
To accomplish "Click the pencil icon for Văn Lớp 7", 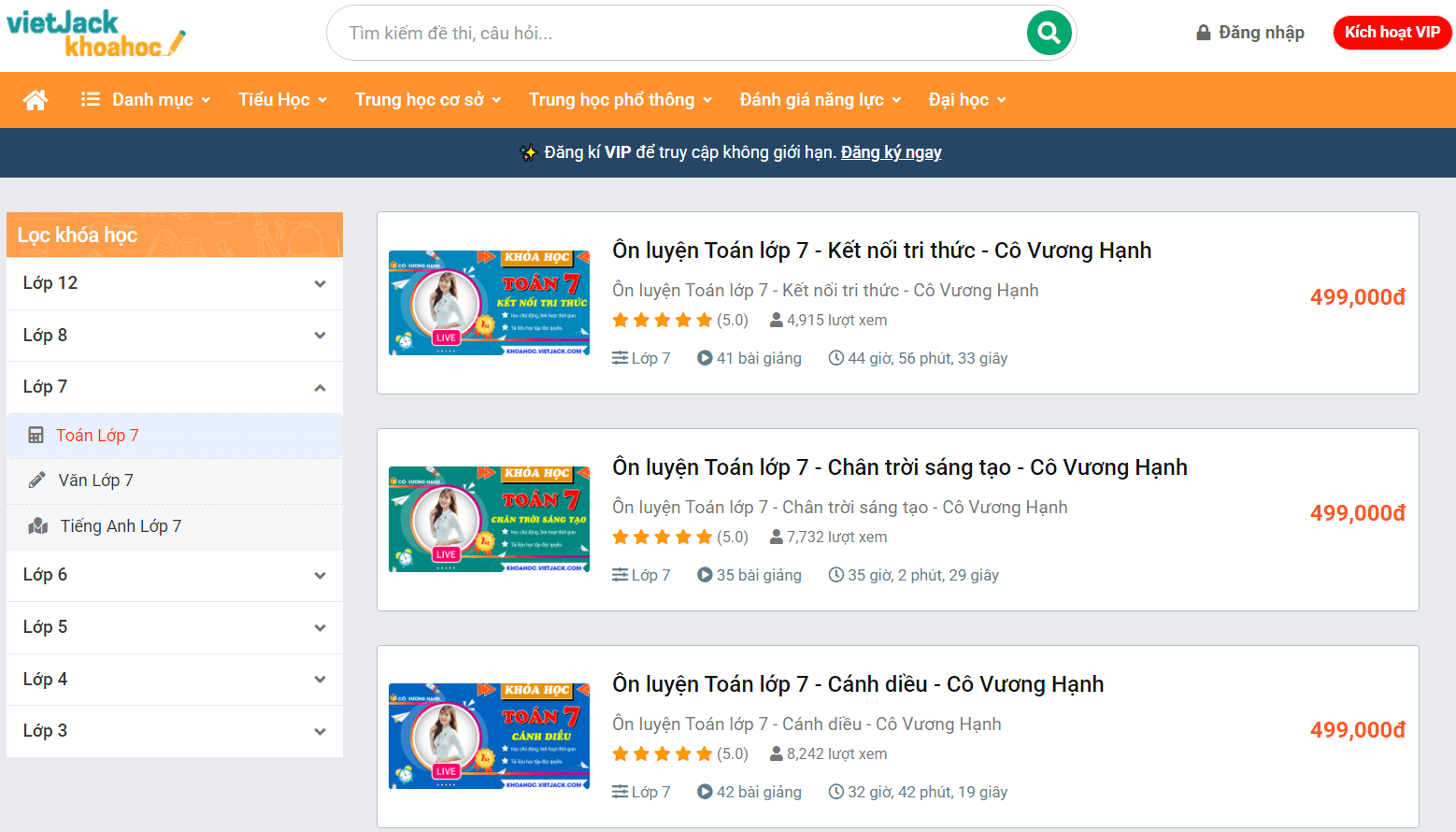I will [x=37, y=481].
